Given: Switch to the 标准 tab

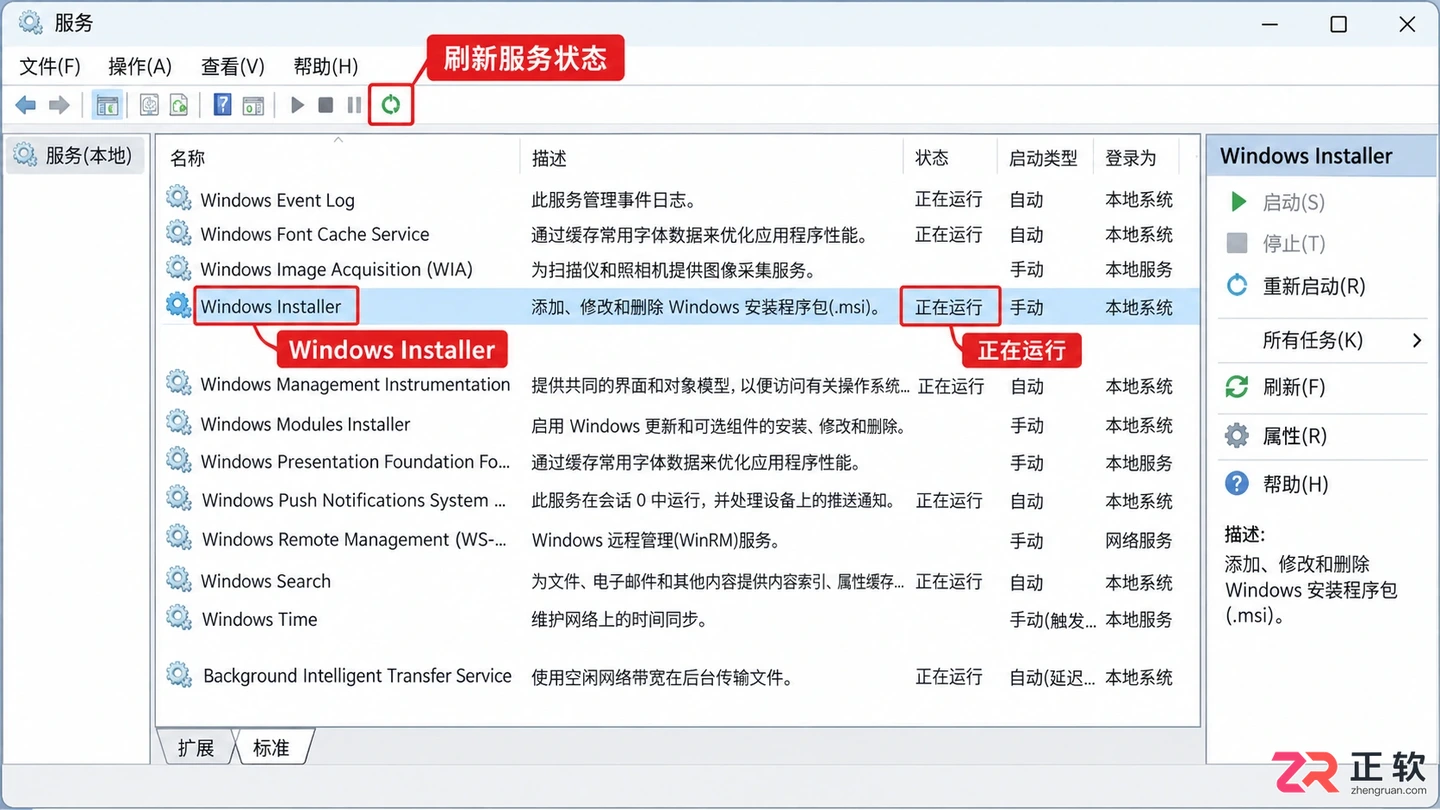Looking at the screenshot, I should click(271, 748).
